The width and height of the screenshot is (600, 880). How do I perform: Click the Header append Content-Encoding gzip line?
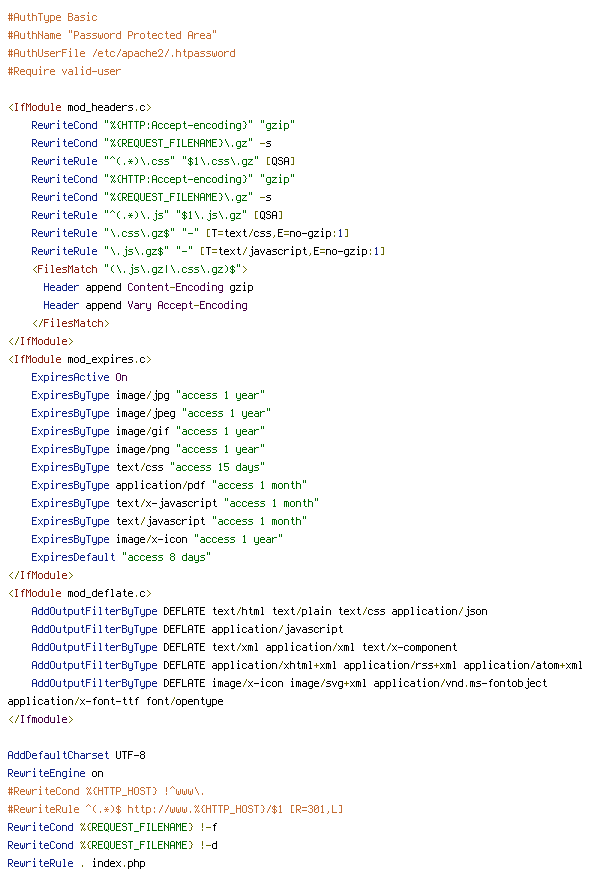pos(148,287)
